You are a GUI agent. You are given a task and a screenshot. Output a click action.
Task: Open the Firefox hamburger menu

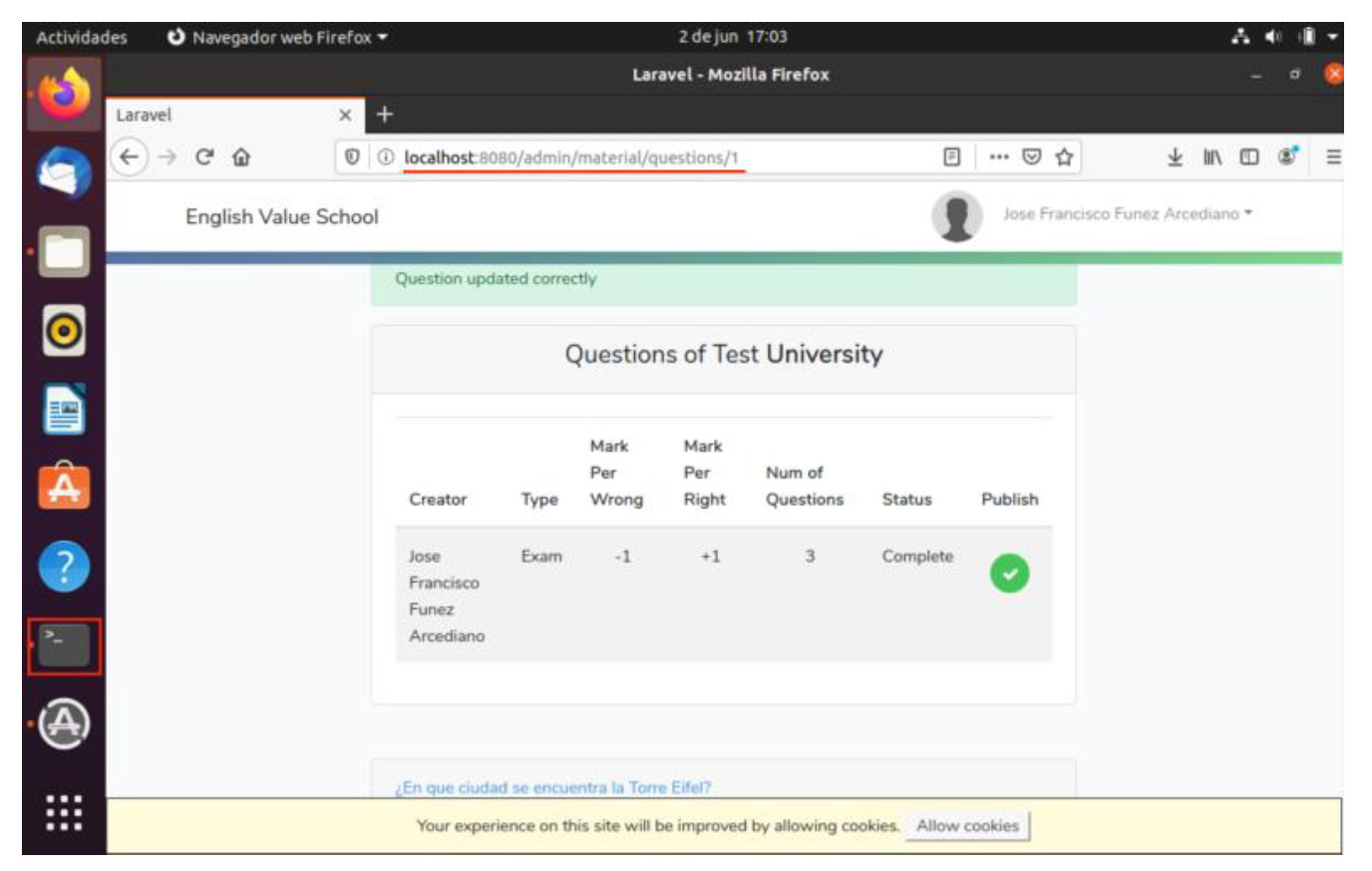click(x=1332, y=157)
